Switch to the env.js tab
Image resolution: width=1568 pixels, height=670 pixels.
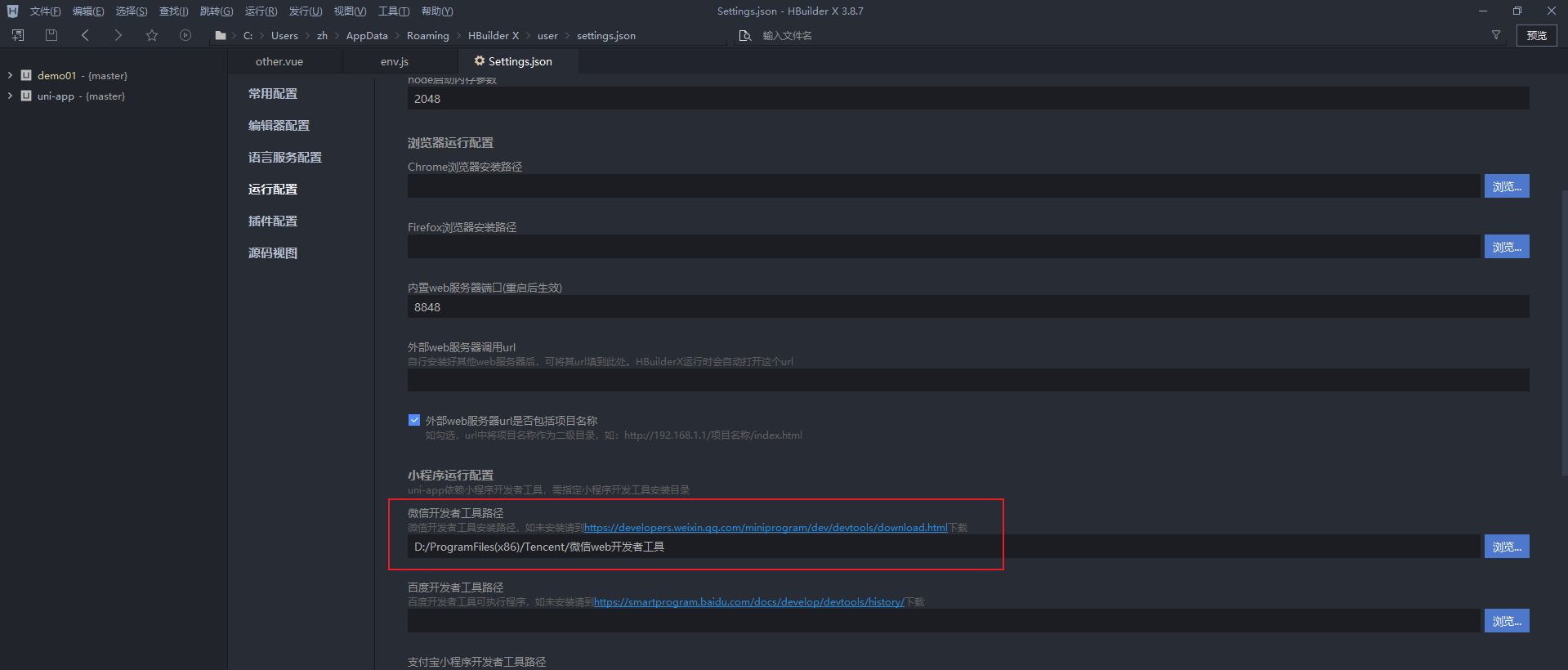(395, 61)
